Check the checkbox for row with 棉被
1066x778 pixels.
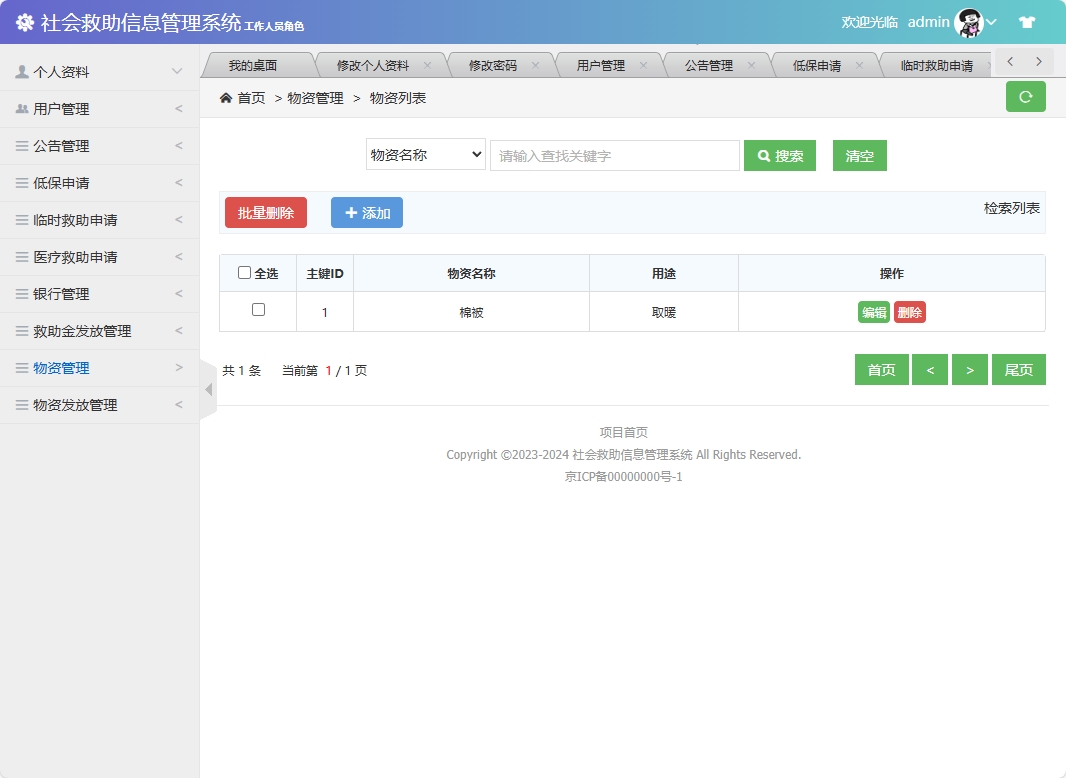pos(257,311)
